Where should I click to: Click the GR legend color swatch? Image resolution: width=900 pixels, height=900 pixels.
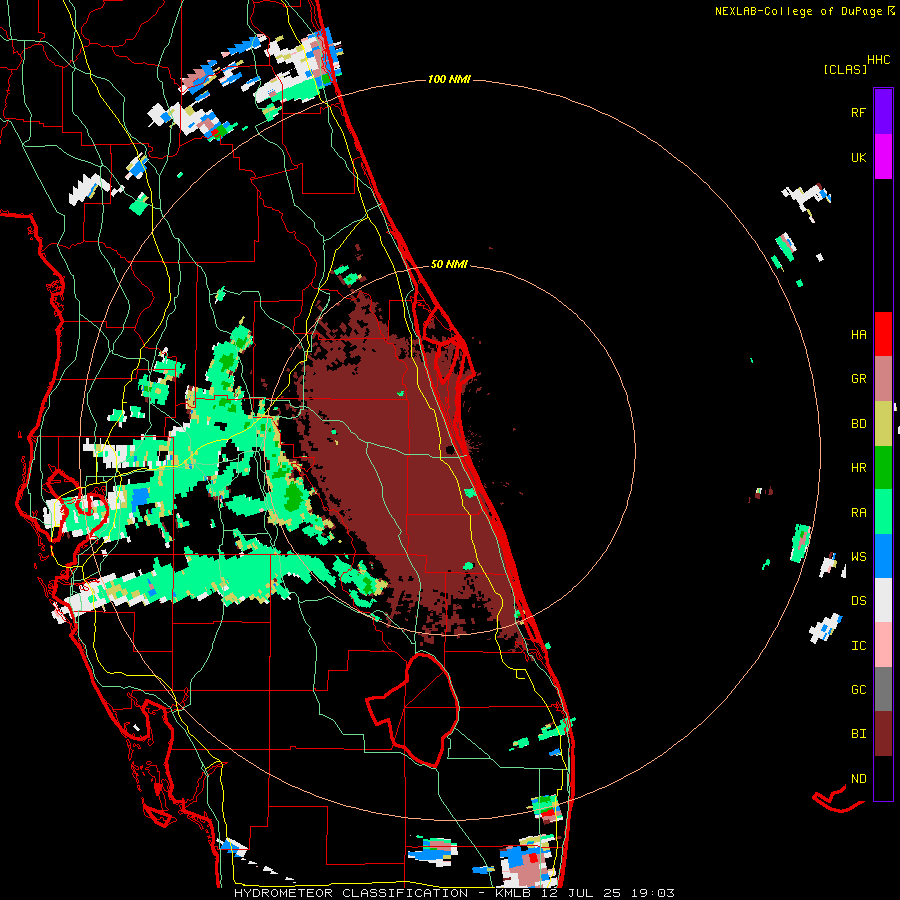pyautogui.click(x=883, y=378)
